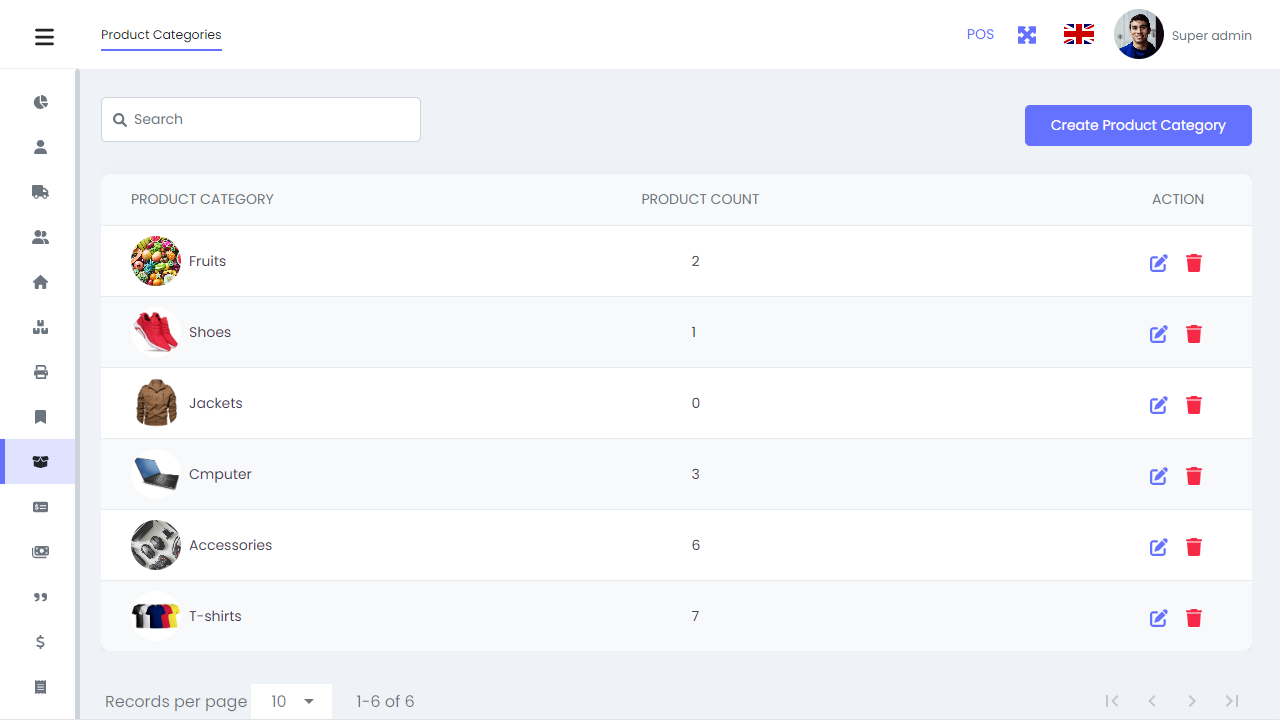Open the dashboard pie chart icon

(40, 101)
